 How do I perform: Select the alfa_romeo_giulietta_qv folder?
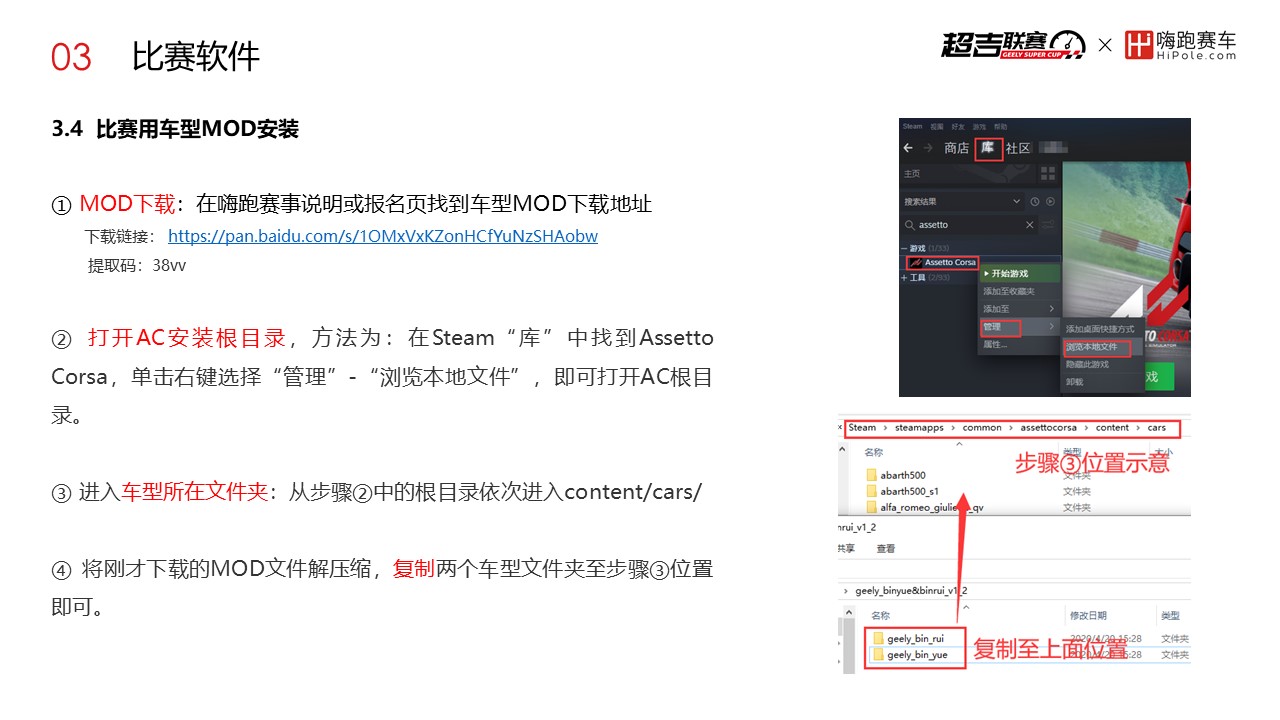[925, 508]
